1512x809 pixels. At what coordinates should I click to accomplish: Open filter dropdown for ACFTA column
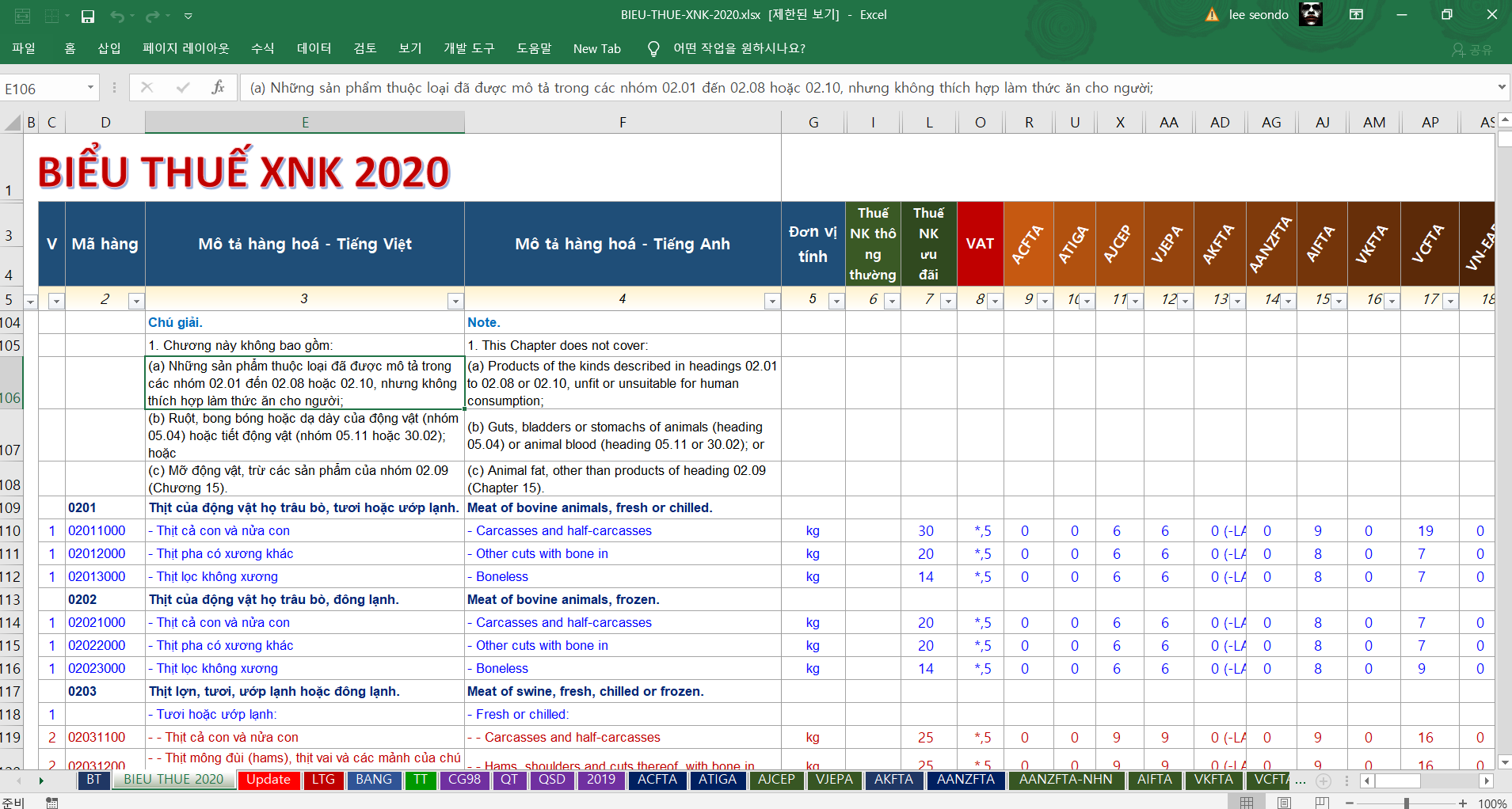coord(1045,301)
